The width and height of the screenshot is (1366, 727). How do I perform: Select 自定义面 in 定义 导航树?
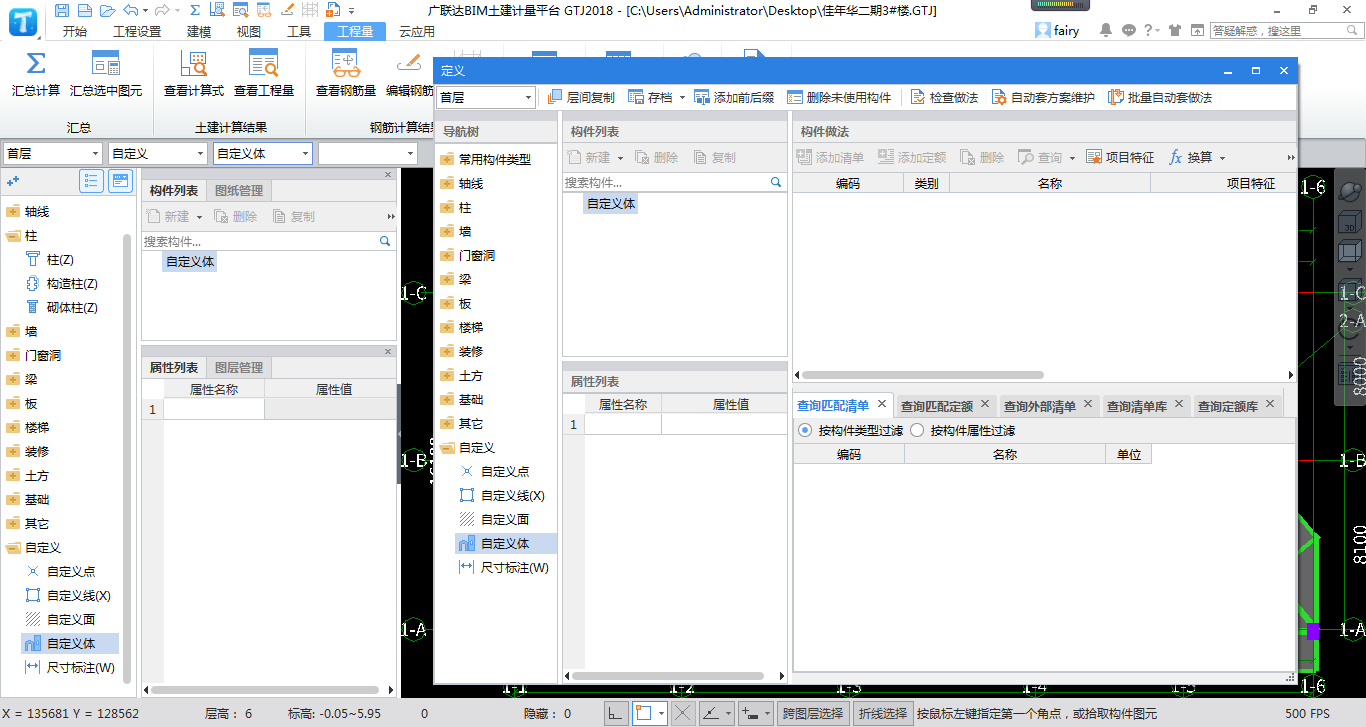[x=505, y=519]
